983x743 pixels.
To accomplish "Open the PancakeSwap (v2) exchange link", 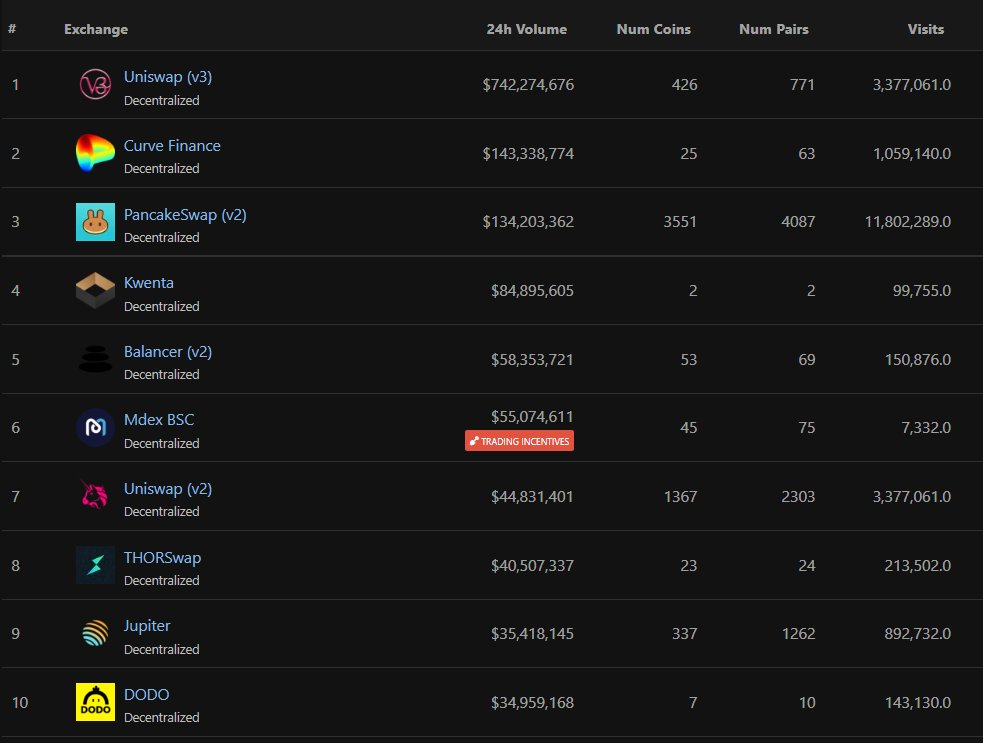I will (185, 214).
